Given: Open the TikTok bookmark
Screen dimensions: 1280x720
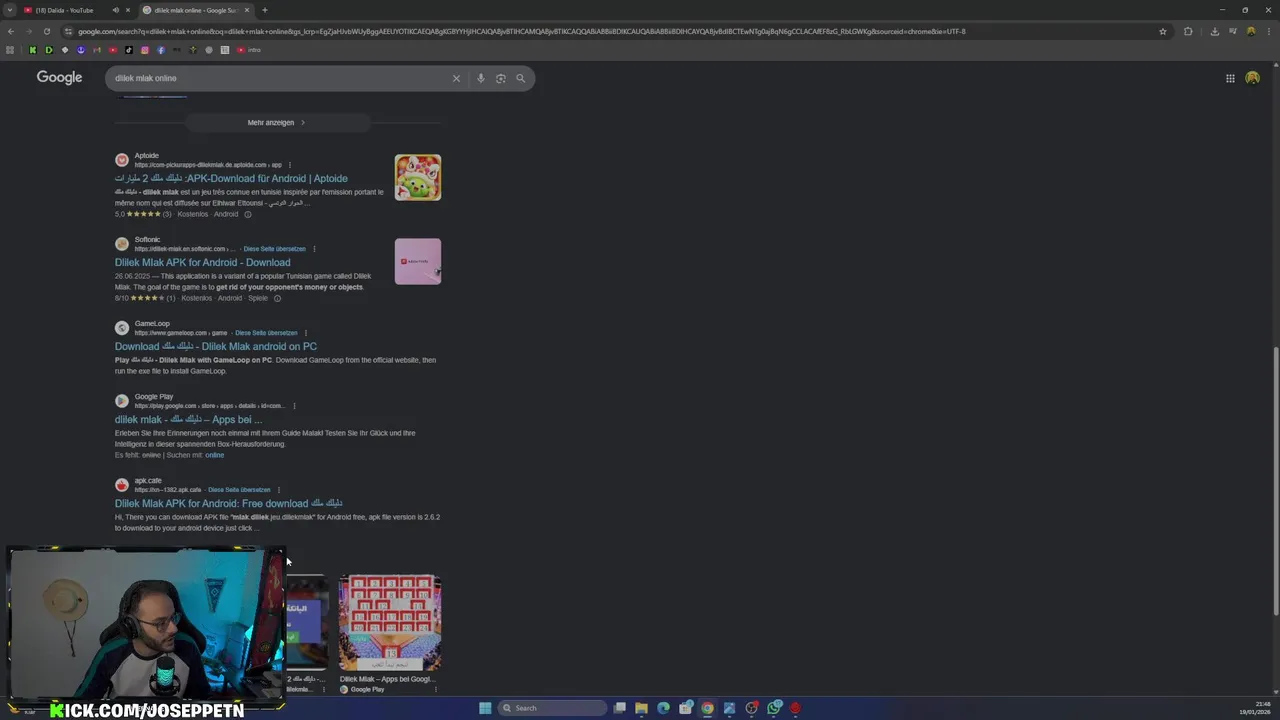Looking at the screenshot, I should click(x=129, y=50).
